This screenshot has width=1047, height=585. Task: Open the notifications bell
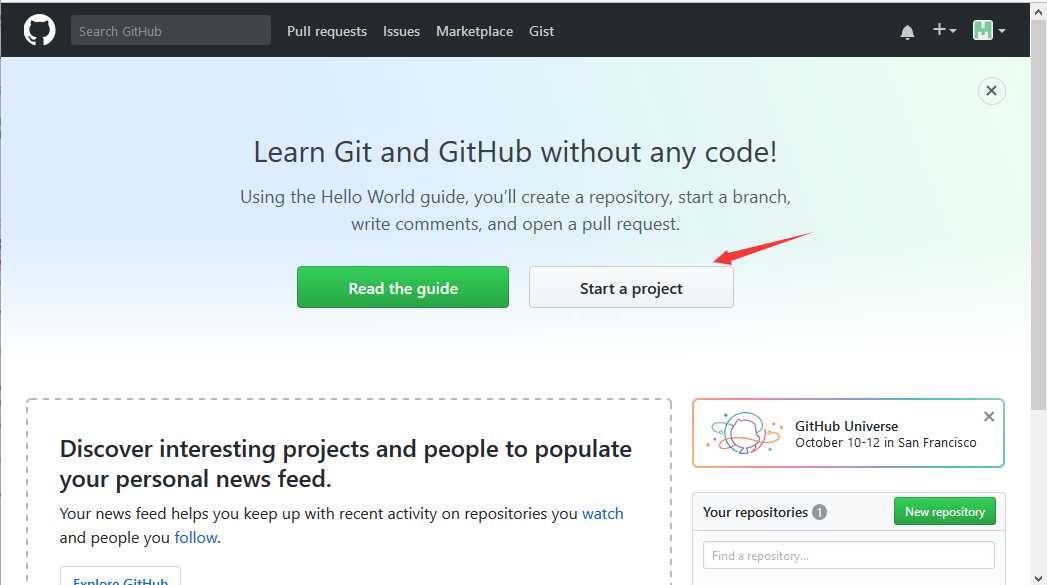(907, 31)
